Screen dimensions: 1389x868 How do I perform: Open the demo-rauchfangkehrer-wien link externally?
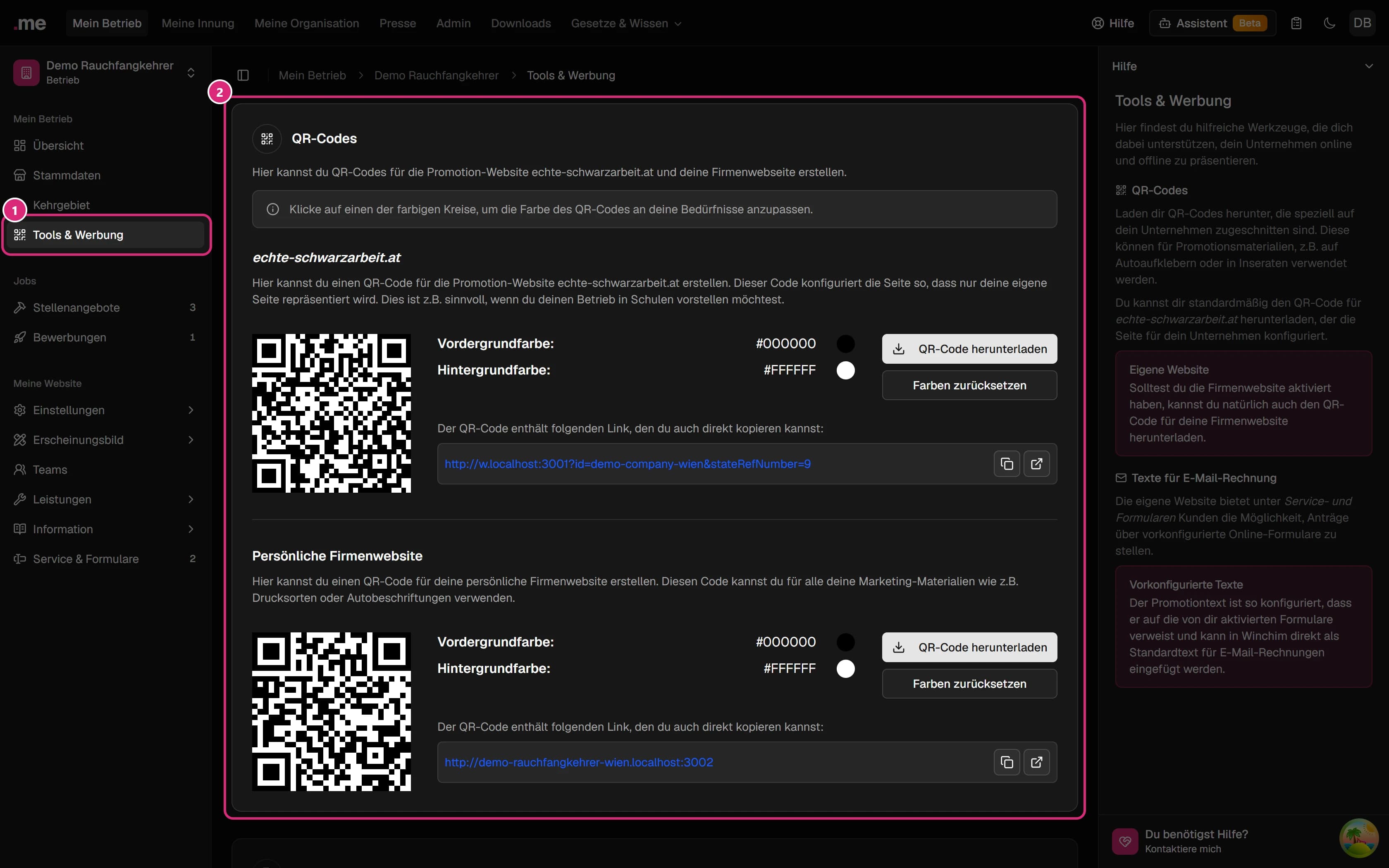point(1037,762)
